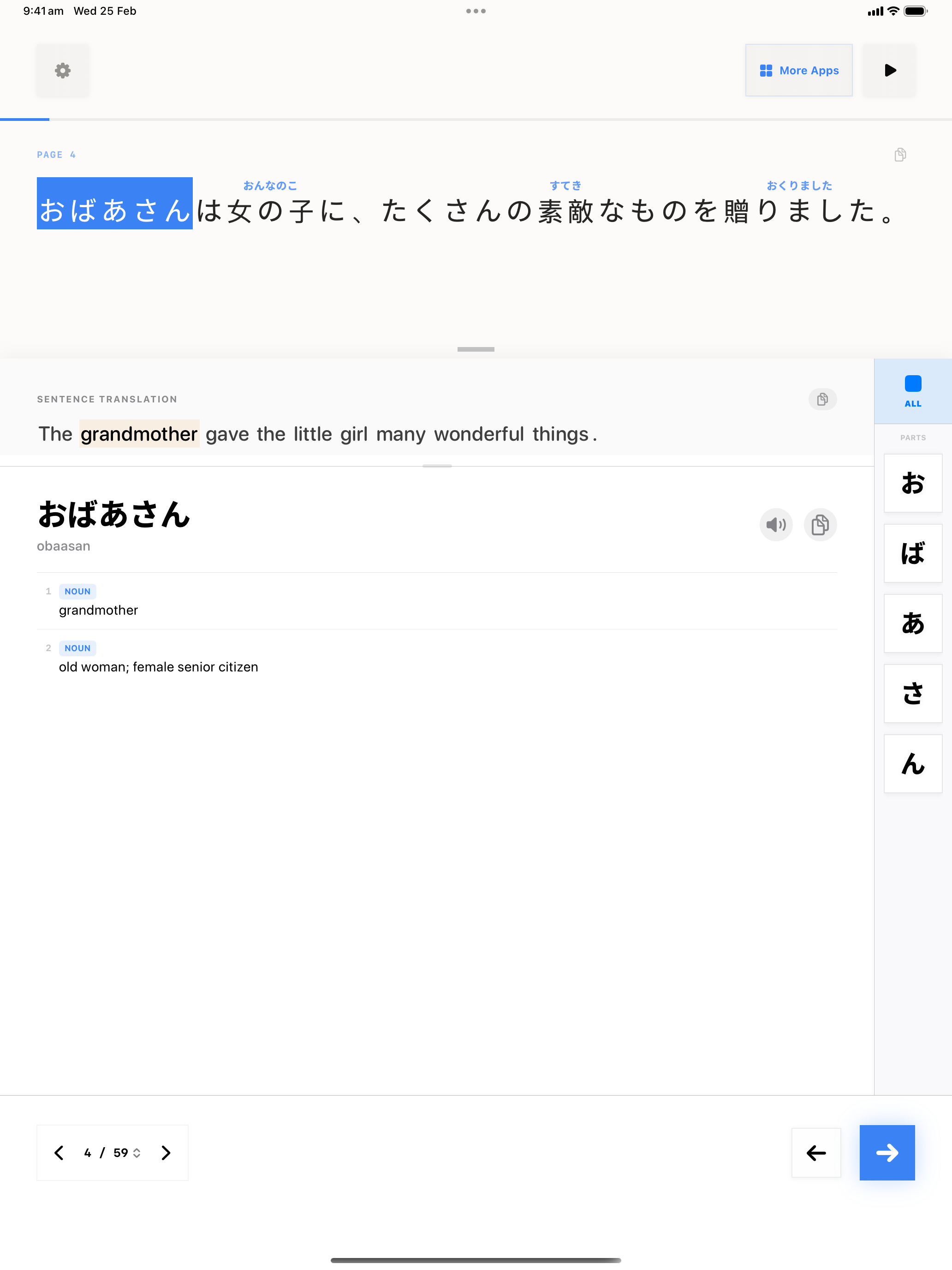This screenshot has width=952, height=1270.
Task: Copy the sentence translation
Action: click(x=822, y=399)
